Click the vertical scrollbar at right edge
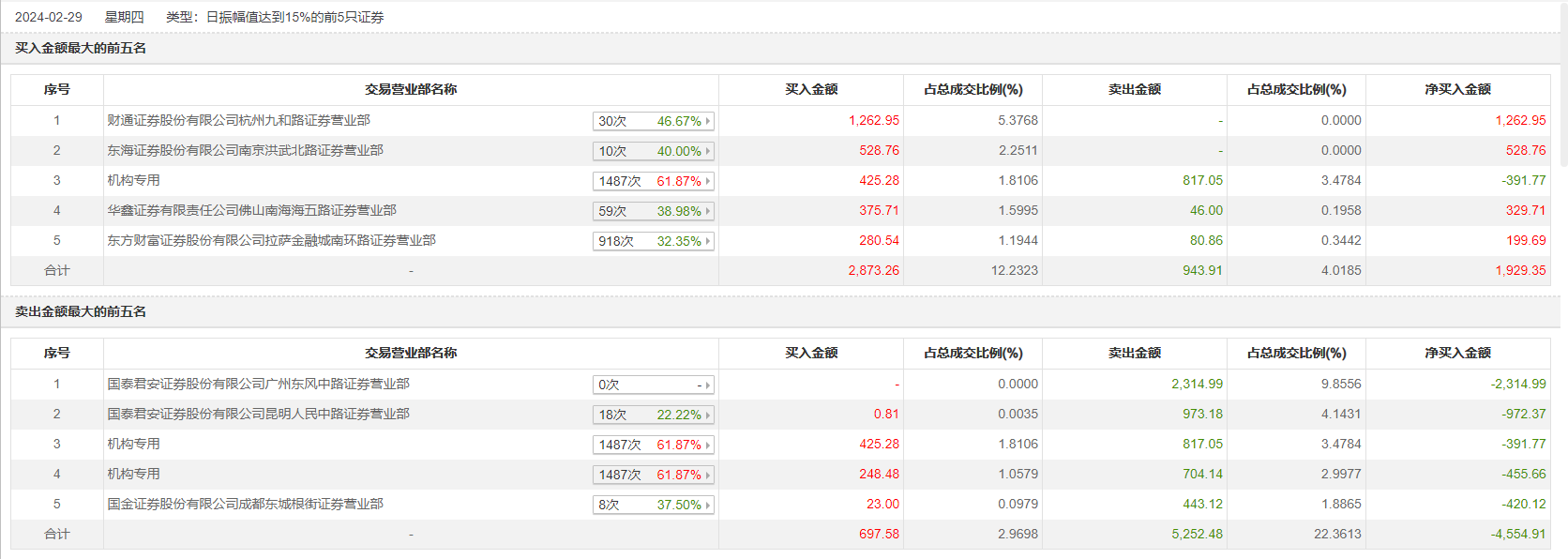Screen dimensions: 1568x559 [x=1562, y=84]
